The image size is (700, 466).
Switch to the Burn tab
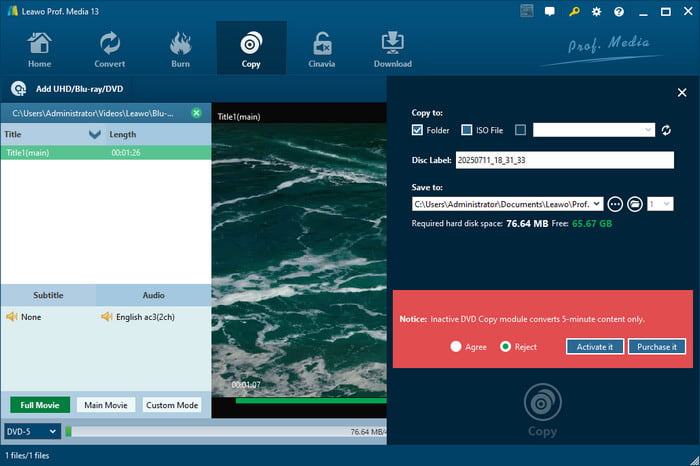181,50
